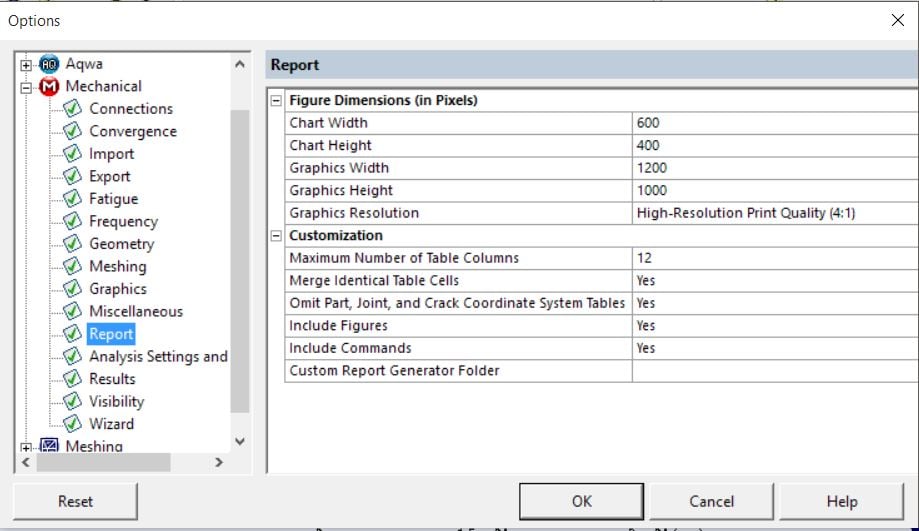Click the checkmark icon beside Visibility
Screen dimensions: 919x531
73,401
